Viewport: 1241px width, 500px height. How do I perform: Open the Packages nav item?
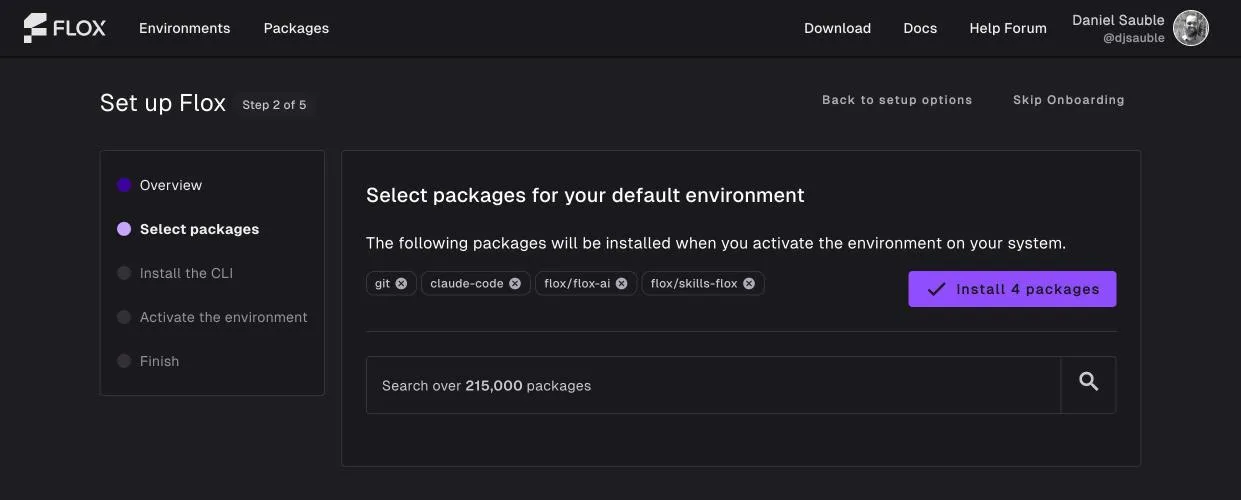click(296, 28)
